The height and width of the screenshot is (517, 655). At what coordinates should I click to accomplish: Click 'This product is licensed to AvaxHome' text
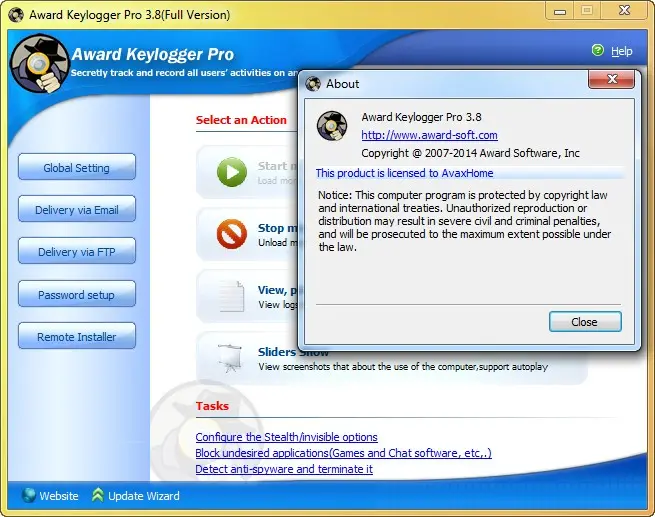404,173
